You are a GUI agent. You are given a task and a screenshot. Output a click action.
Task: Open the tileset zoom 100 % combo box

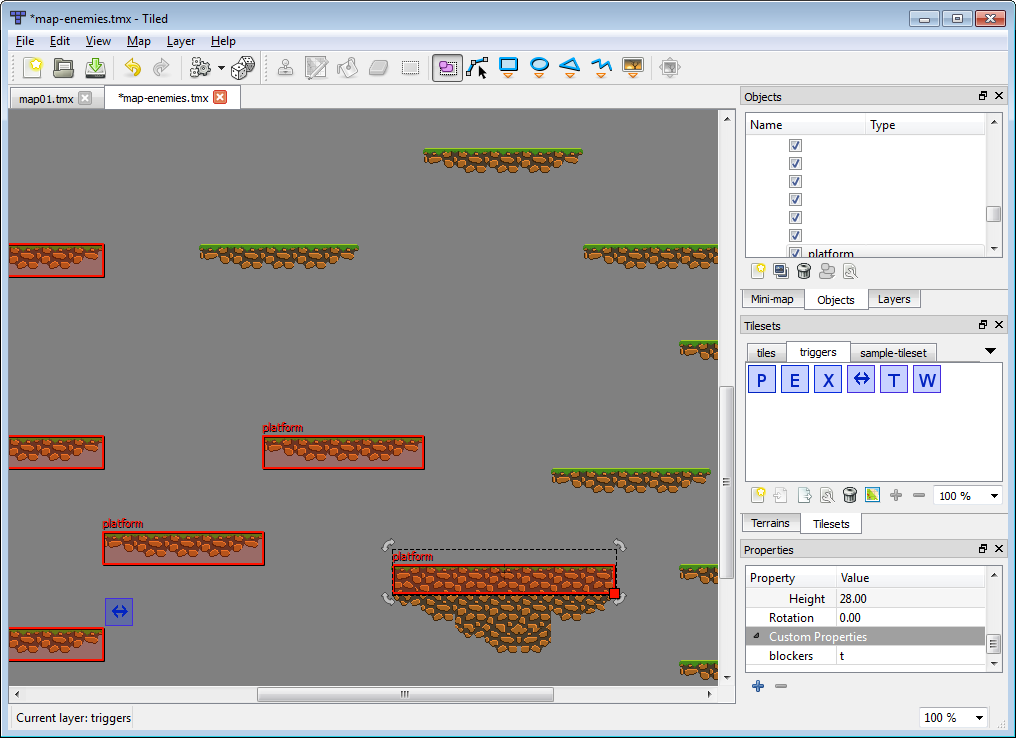coord(968,496)
